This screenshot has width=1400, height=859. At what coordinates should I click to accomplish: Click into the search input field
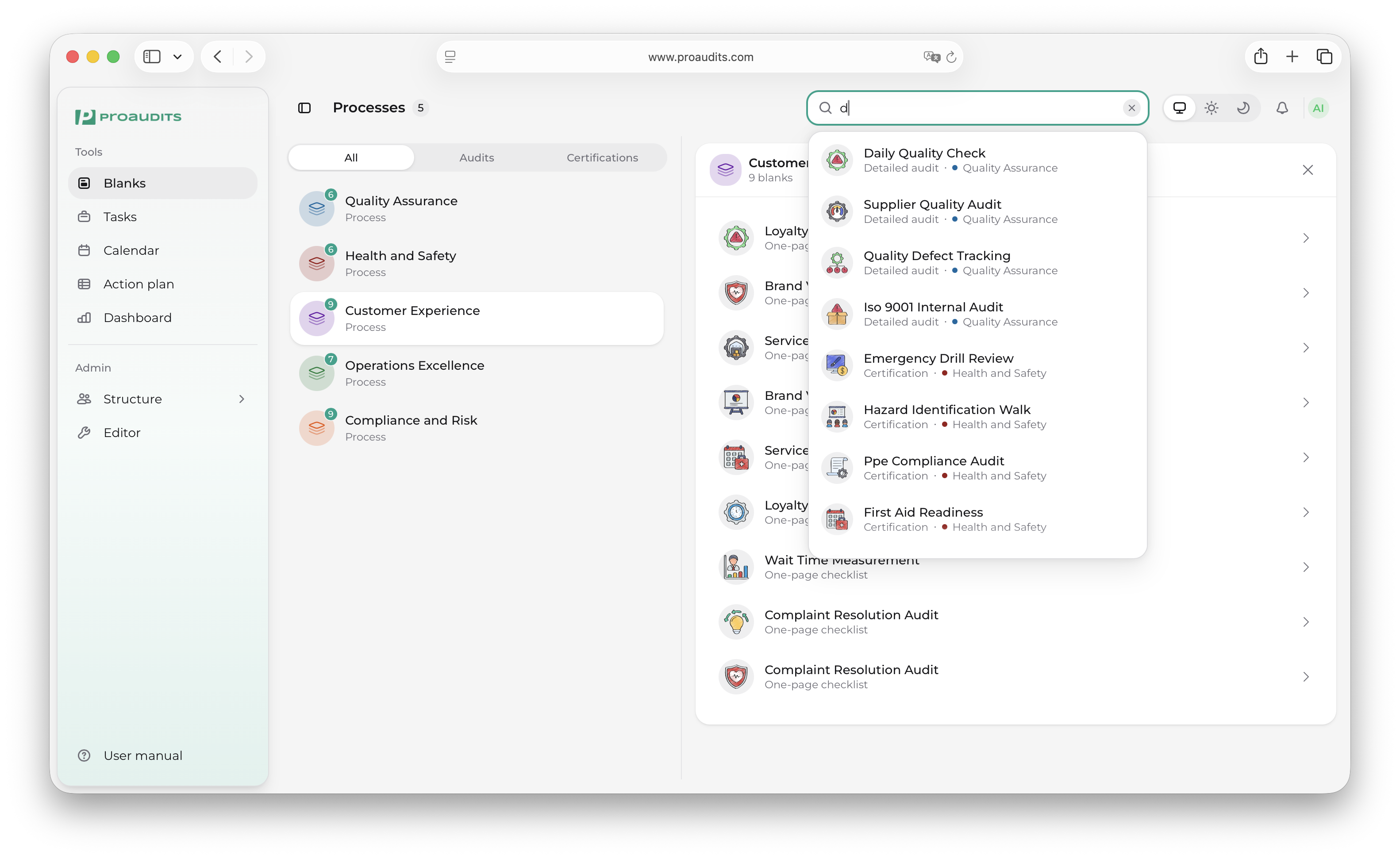[977, 108]
